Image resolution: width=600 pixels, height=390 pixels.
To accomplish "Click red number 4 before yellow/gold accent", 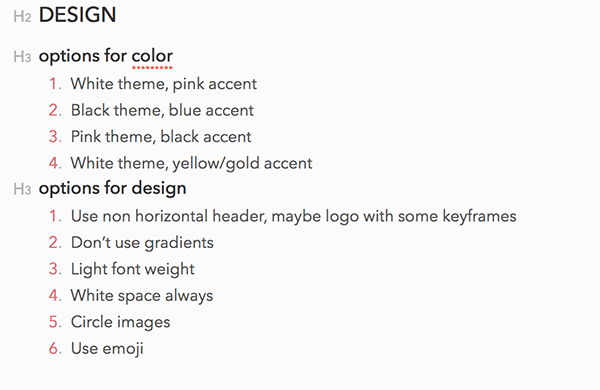I will coord(55,163).
